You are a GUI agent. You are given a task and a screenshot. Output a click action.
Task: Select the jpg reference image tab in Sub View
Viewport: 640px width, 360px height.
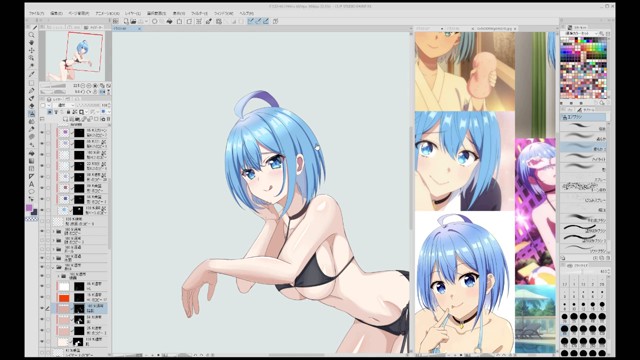pos(494,29)
